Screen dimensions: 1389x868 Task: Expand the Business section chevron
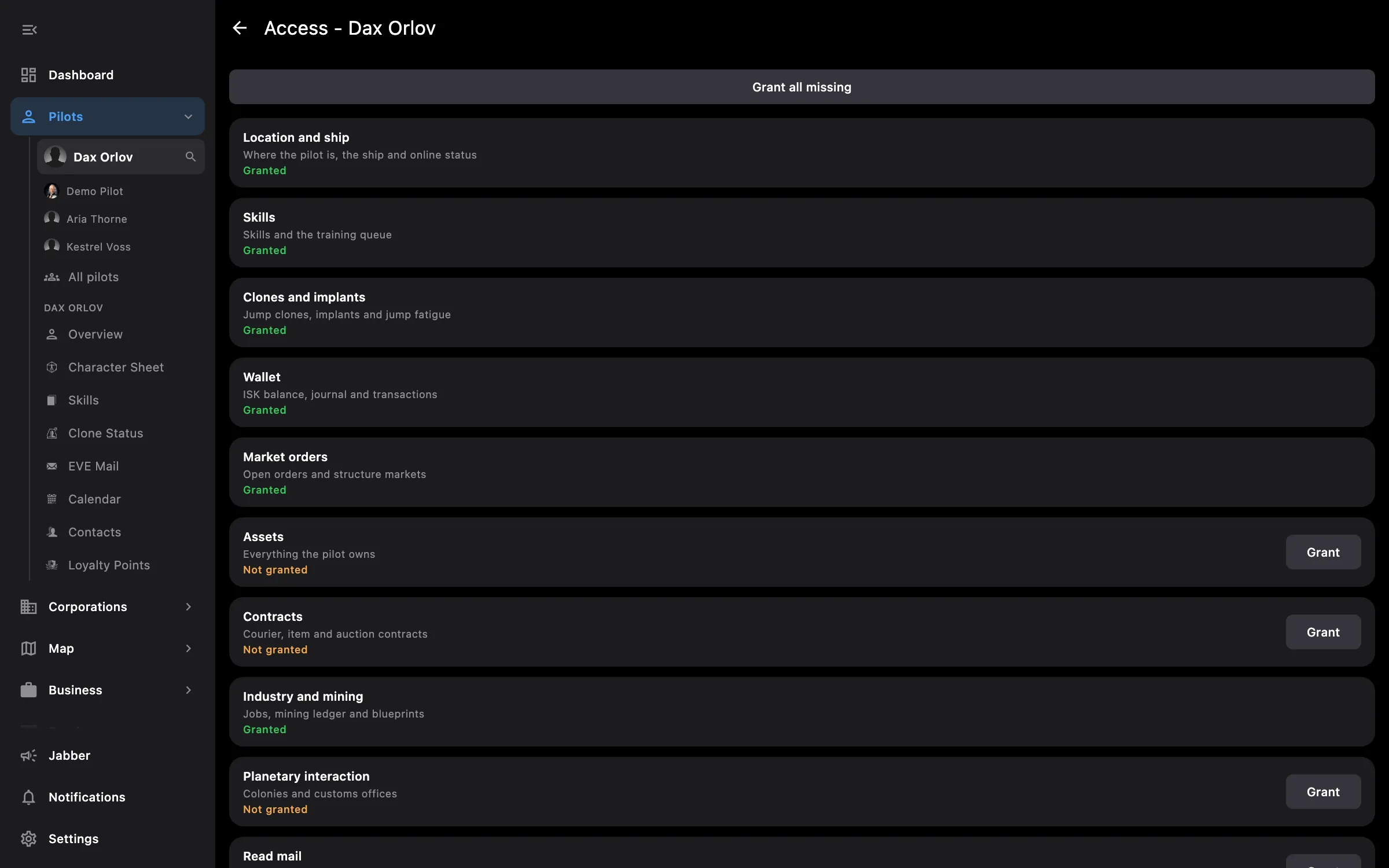click(188, 690)
